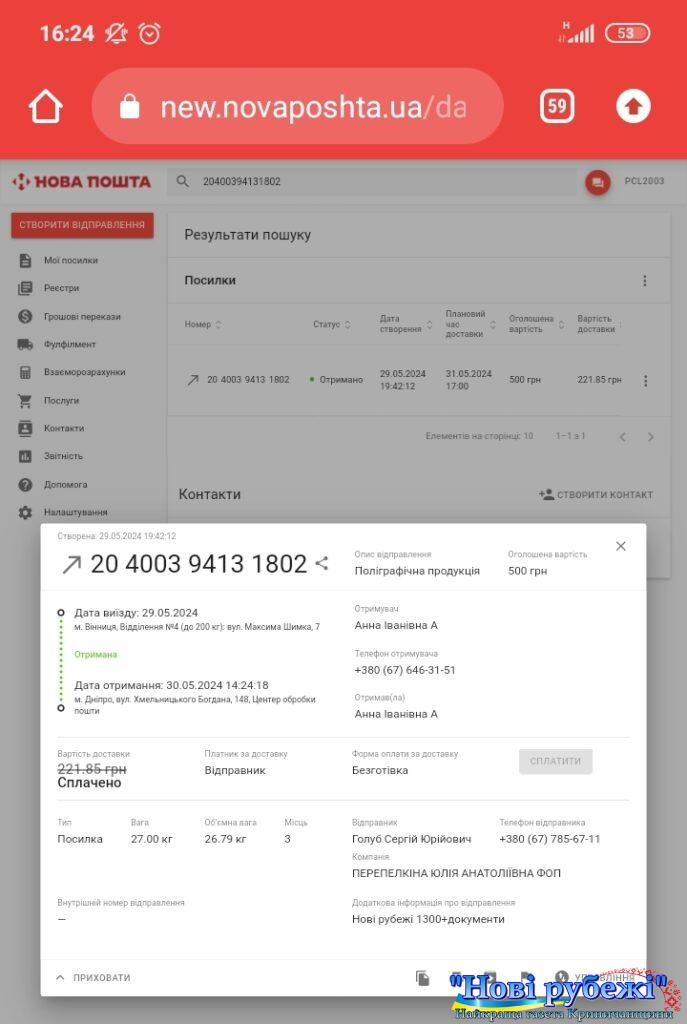687x1024 pixels.
Task: Click sender name Голуб Сергій Юрійович
Action: pos(411,839)
